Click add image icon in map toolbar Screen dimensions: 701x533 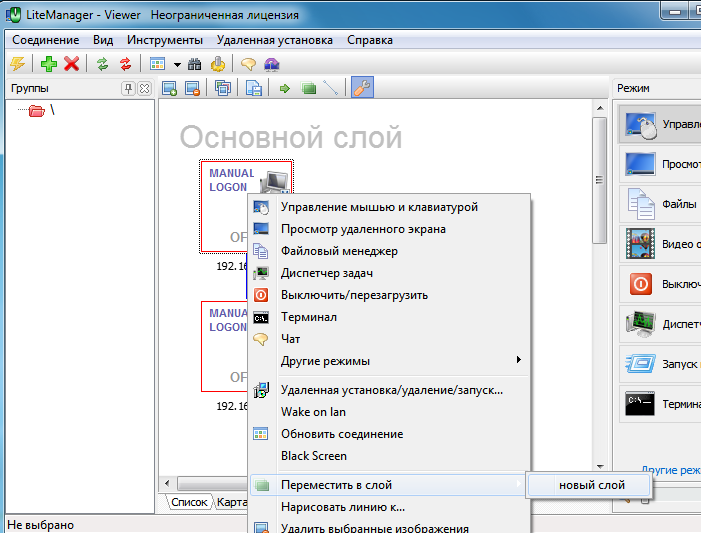[169, 88]
